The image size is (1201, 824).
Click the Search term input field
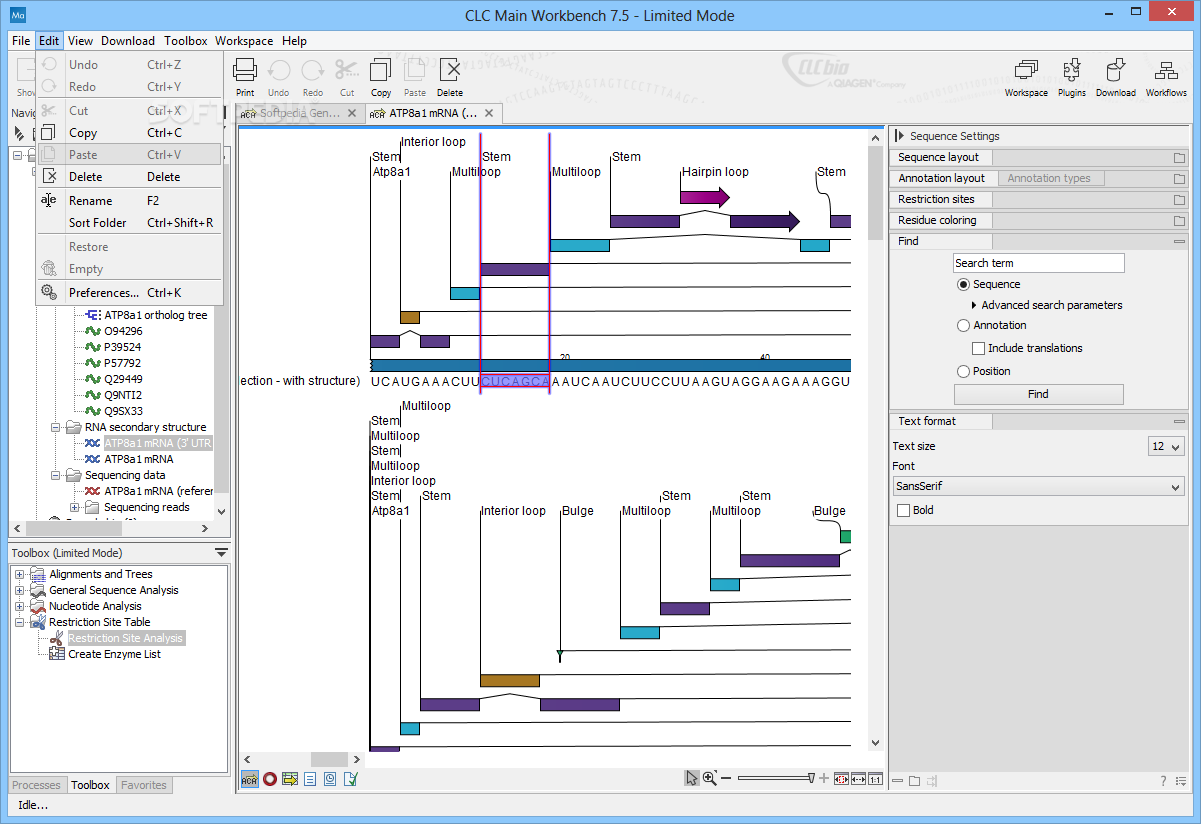pos(1038,263)
